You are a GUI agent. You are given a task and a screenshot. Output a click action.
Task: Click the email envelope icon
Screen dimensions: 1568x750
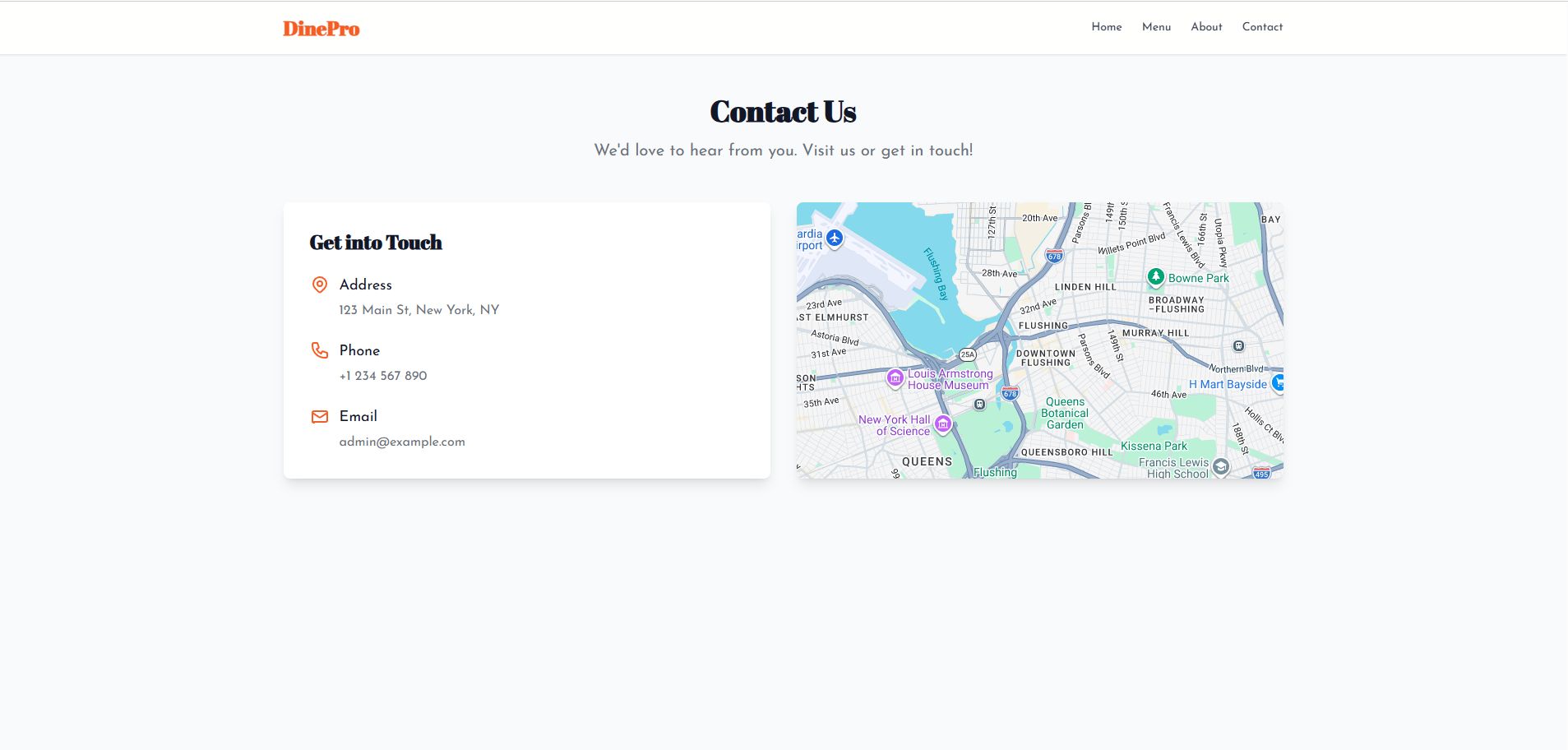pos(320,416)
